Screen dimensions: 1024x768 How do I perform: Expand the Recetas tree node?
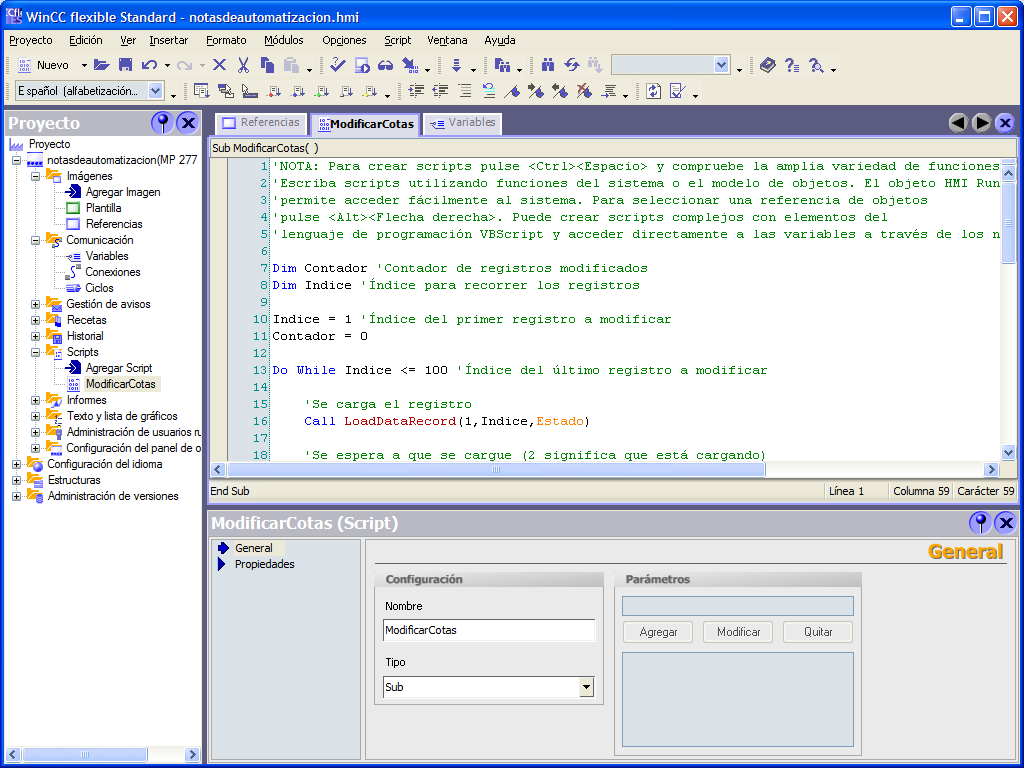33,320
